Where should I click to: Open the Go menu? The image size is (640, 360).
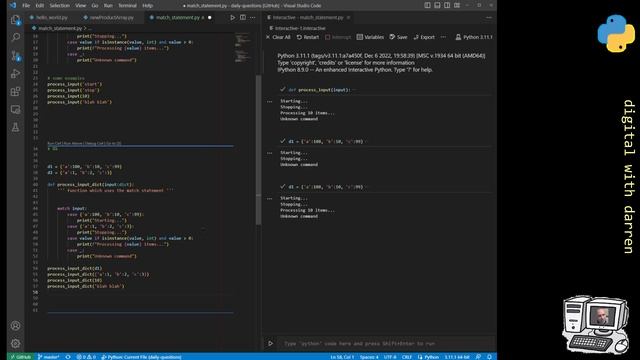click(95, 6)
